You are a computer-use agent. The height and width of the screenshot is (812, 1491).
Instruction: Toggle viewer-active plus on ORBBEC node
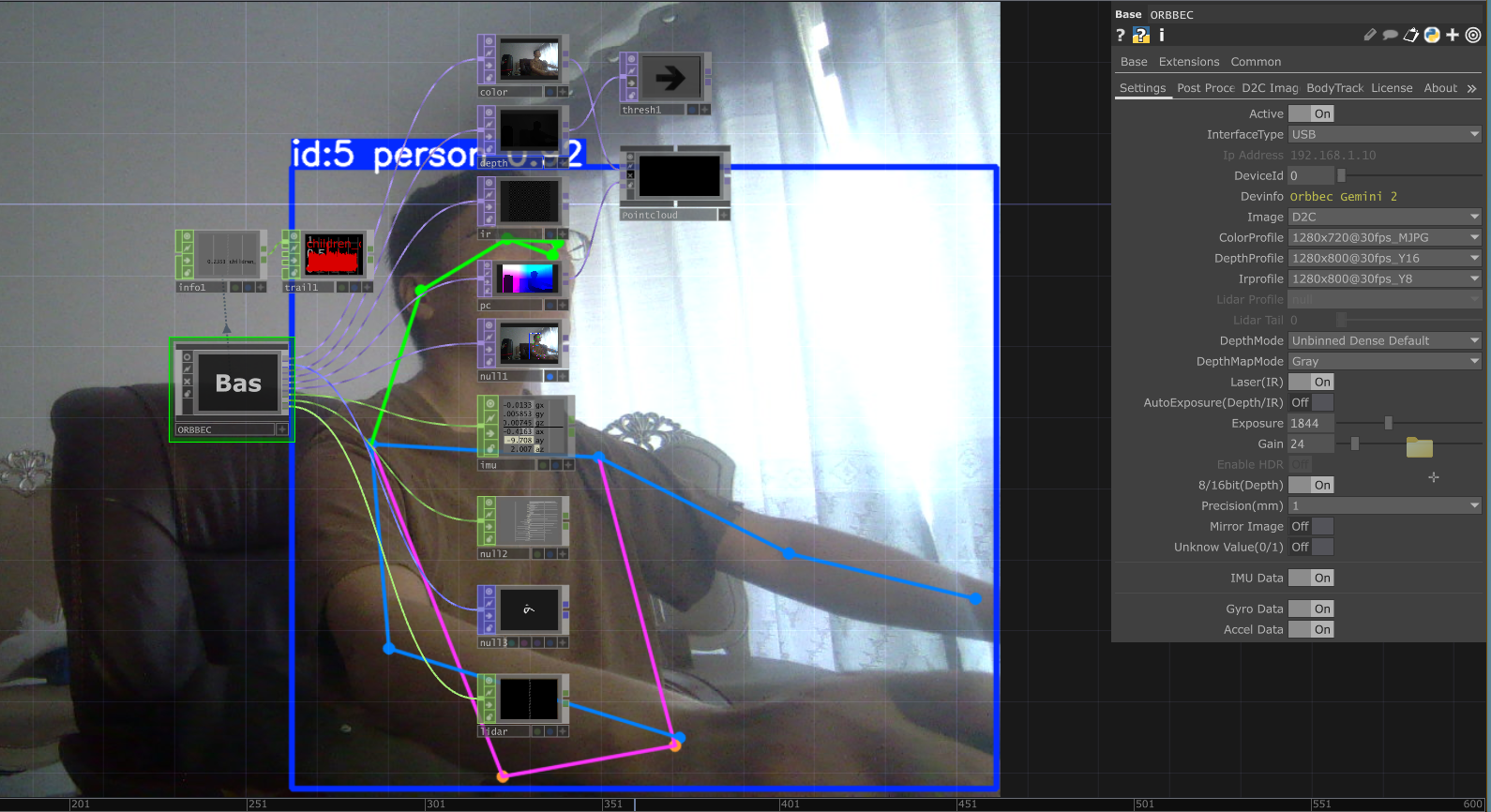[x=281, y=429]
